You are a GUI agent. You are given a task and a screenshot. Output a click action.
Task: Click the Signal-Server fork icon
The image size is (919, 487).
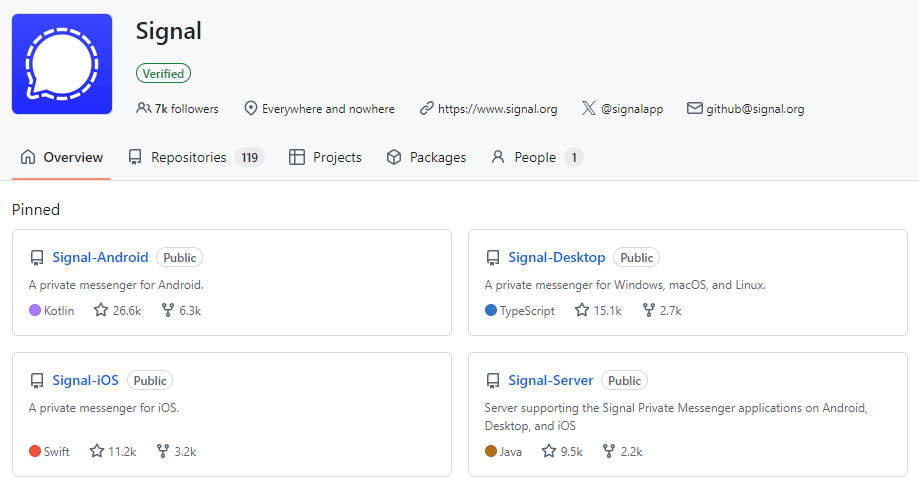pyautogui.click(x=608, y=451)
